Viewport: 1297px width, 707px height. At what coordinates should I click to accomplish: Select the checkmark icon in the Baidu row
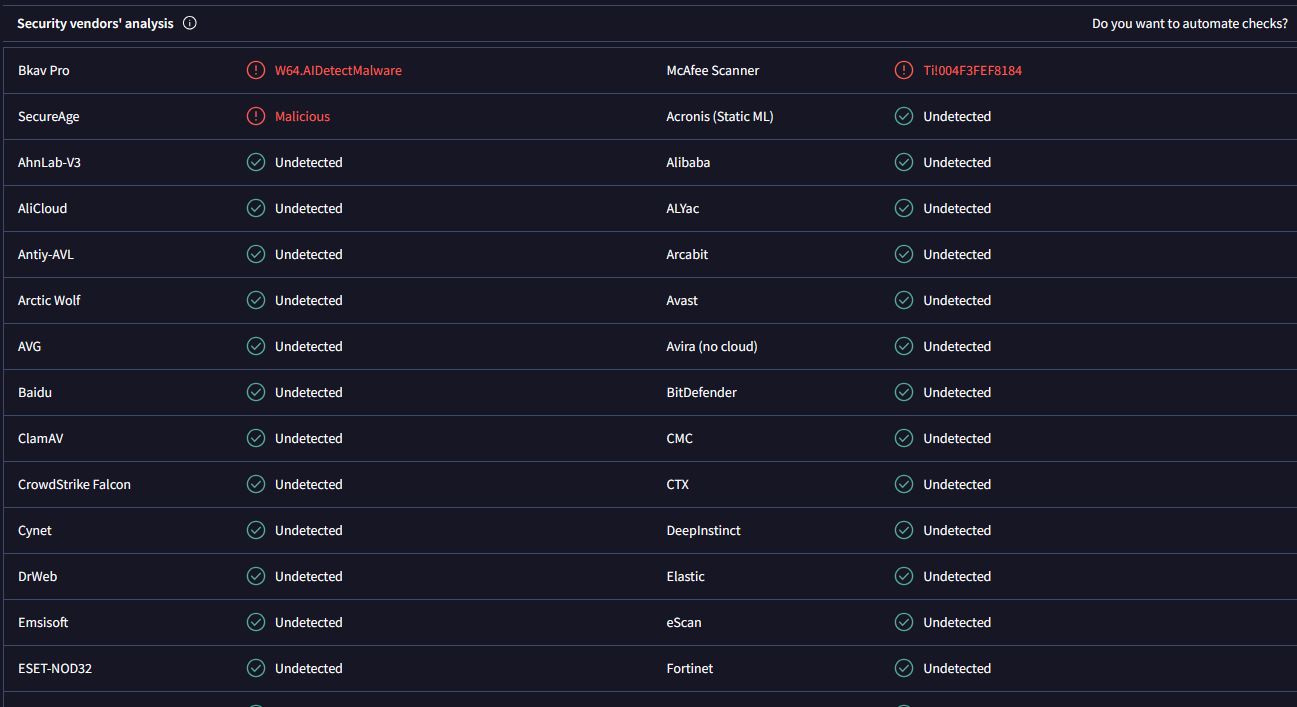[256, 392]
